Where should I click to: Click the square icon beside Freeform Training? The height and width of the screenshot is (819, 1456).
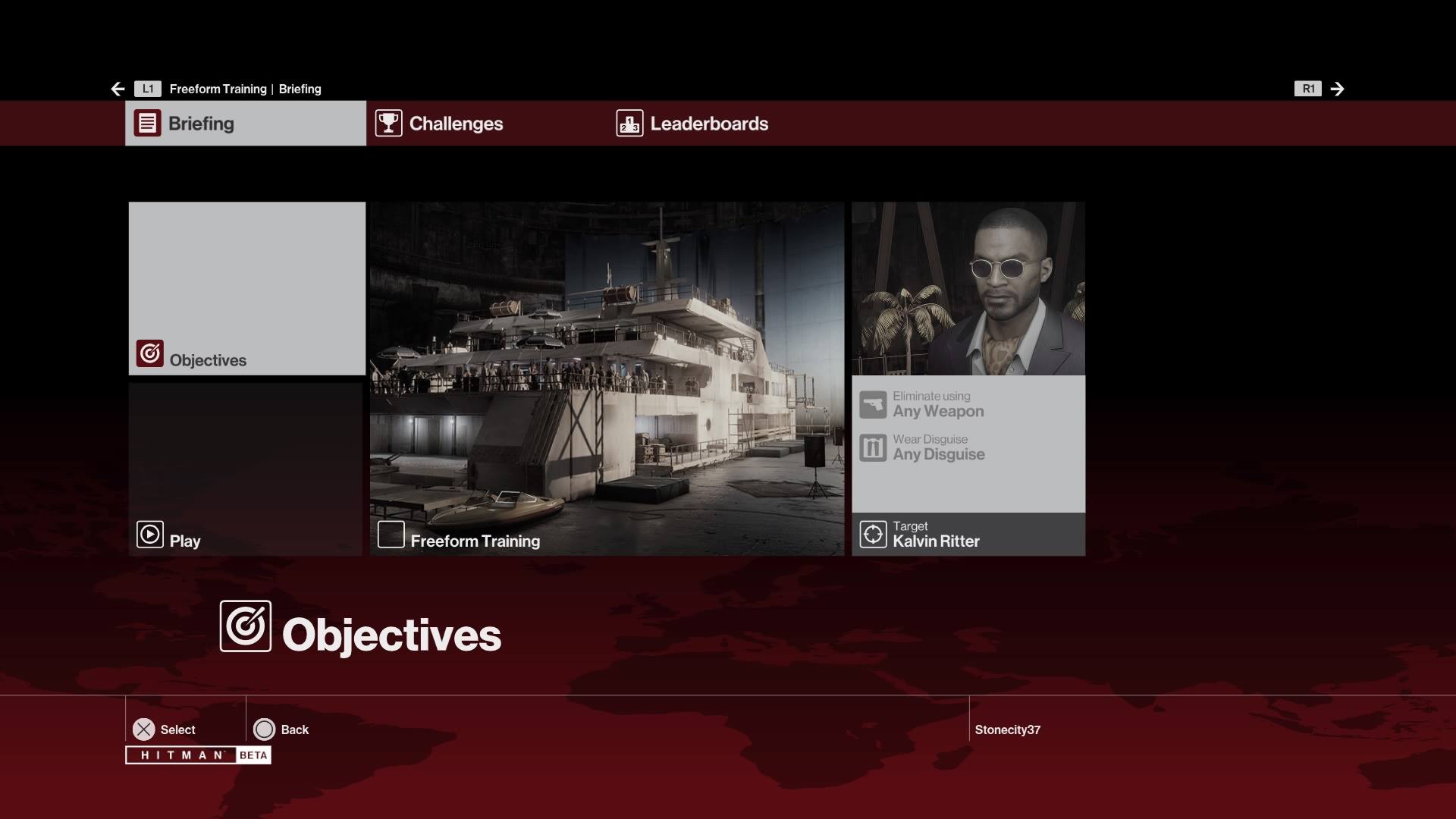coord(391,535)
